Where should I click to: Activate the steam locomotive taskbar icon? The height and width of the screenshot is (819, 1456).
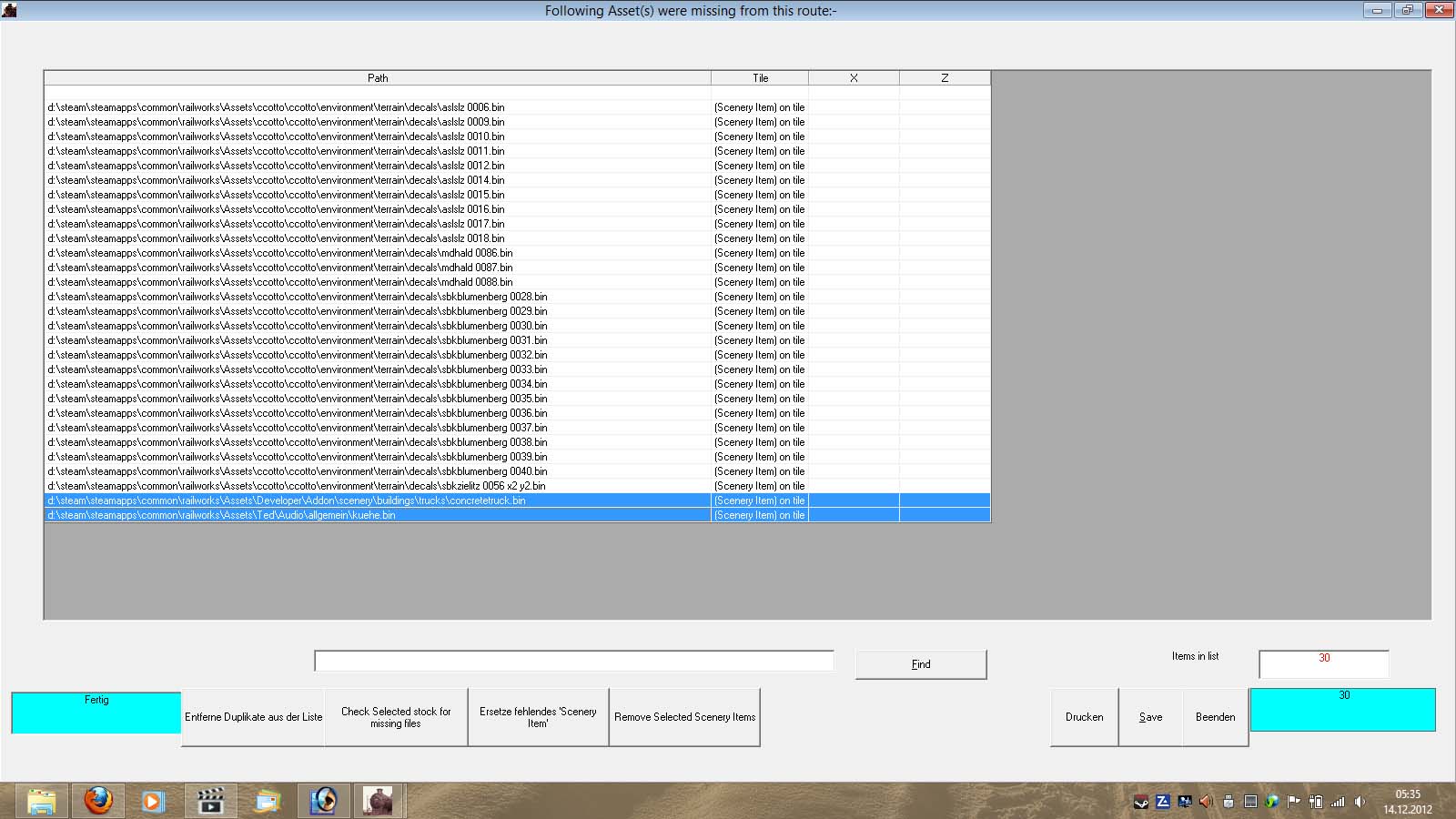click(x=378, y=801)
